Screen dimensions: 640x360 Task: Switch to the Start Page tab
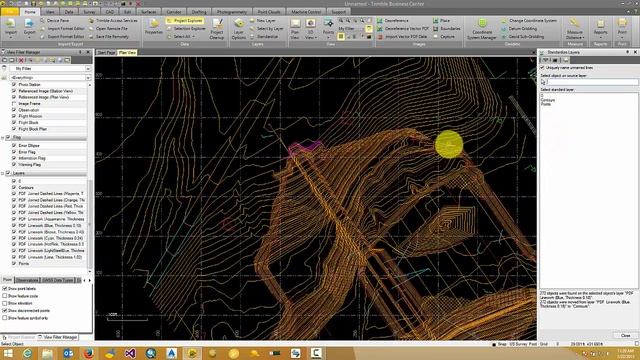[x=107, y=53]
